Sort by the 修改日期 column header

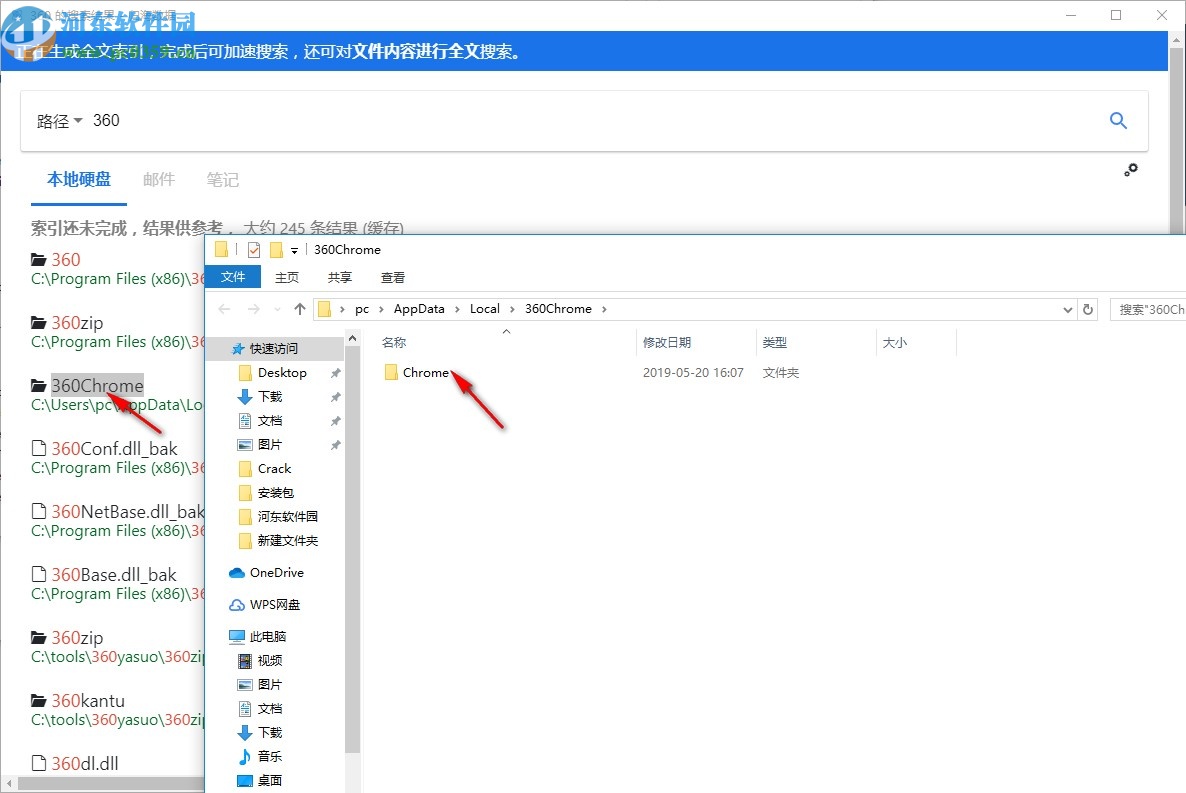[x=666, y=343]
